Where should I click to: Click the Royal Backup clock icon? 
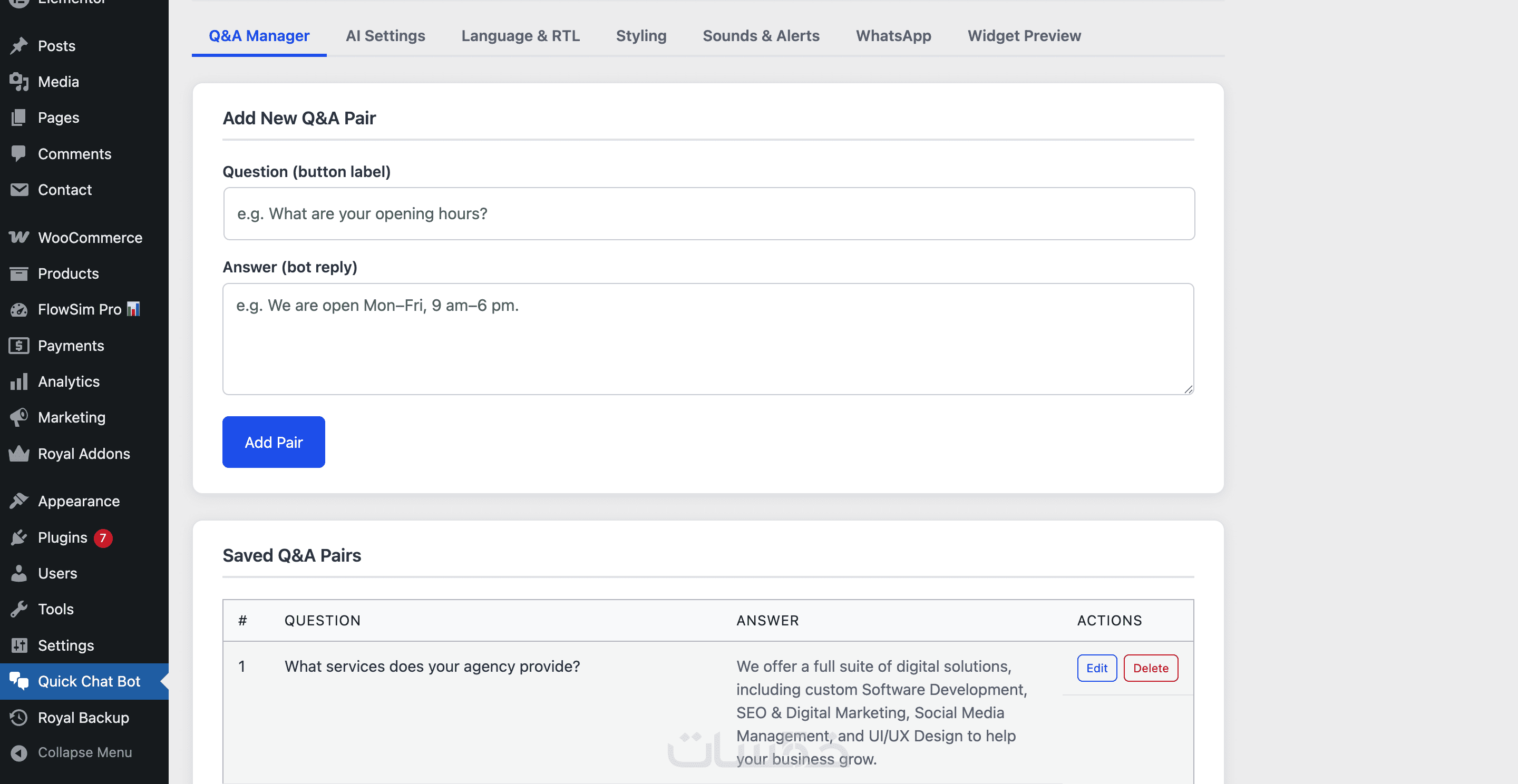(19, 718)
